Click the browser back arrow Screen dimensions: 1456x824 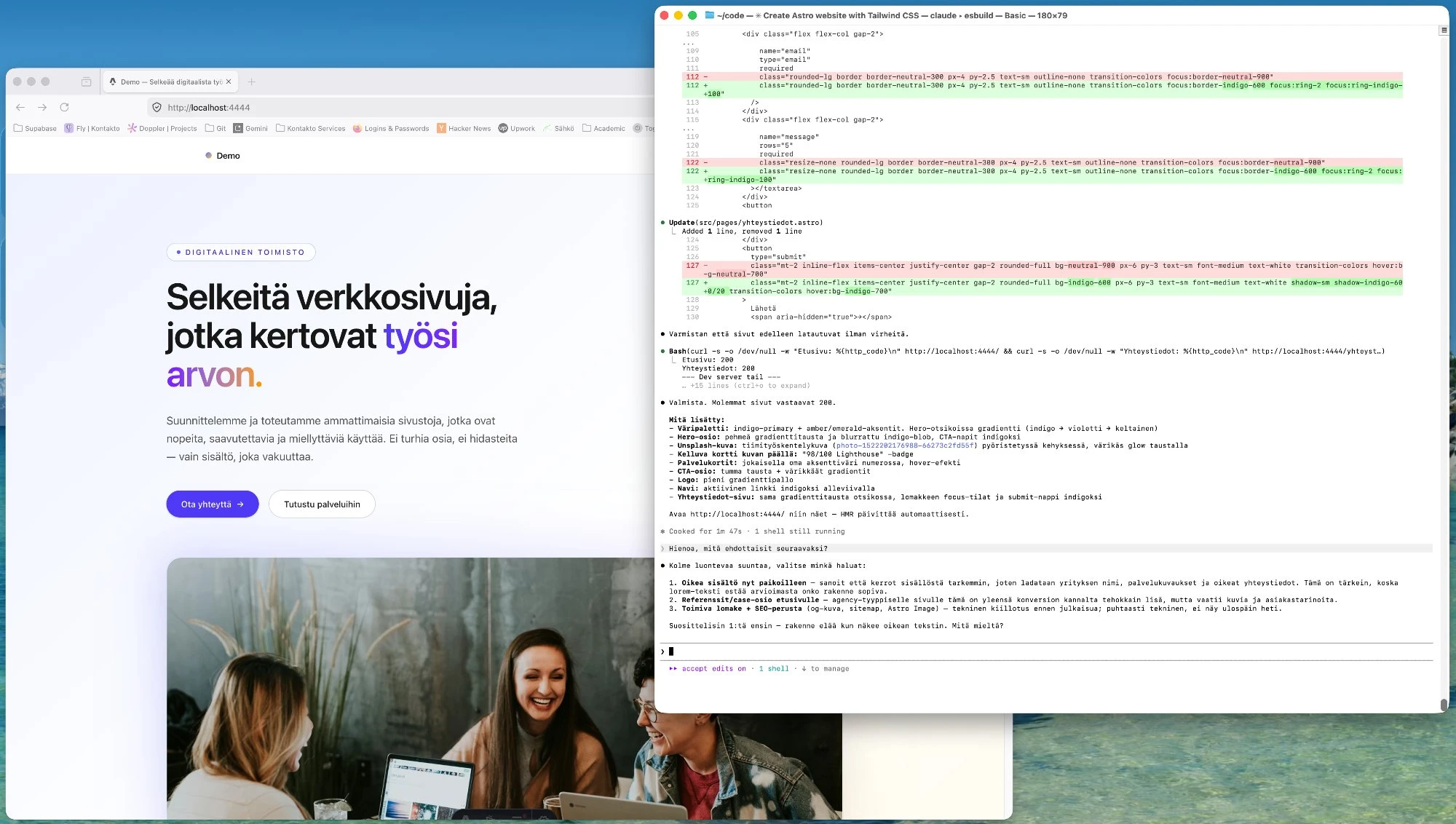19,107
